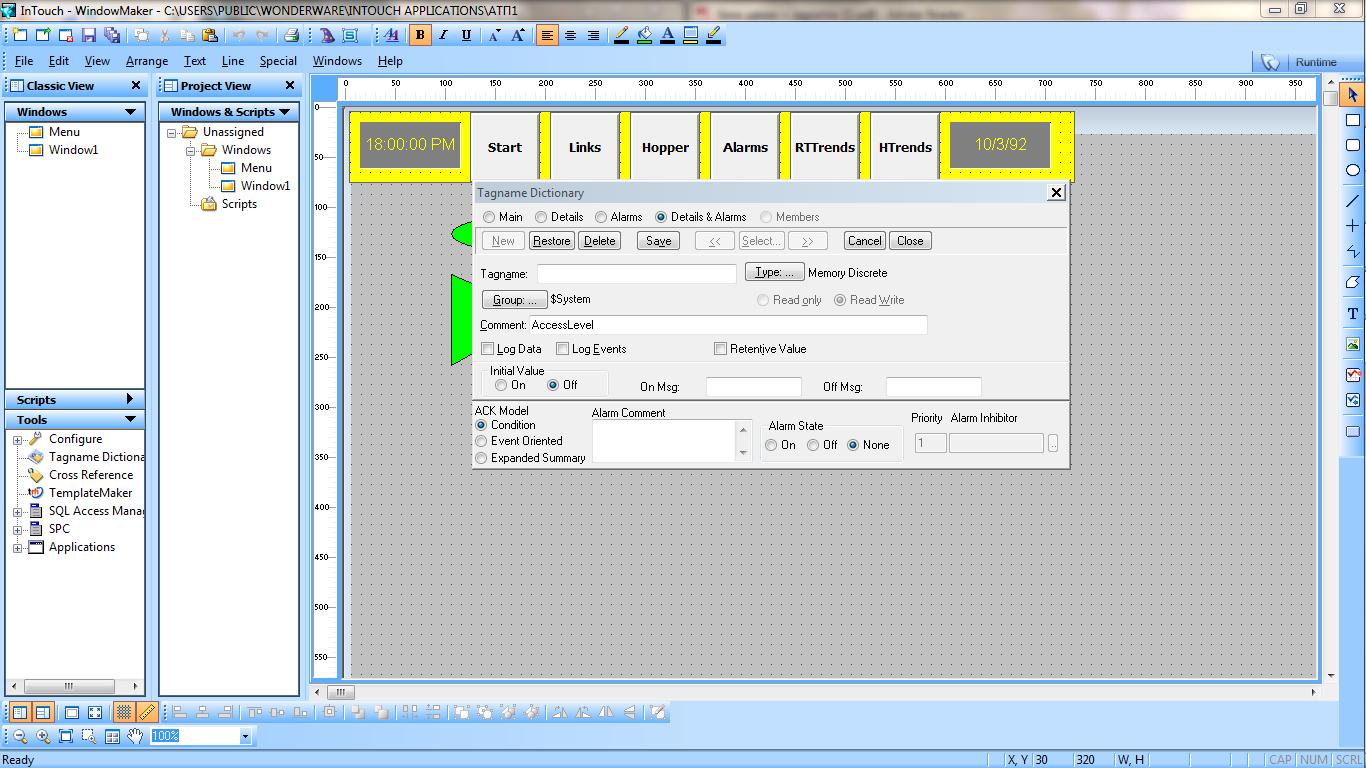Toggle the Snap to Grid icon
The width and height of the screenshot is (1366, 768).
point(123,712)
